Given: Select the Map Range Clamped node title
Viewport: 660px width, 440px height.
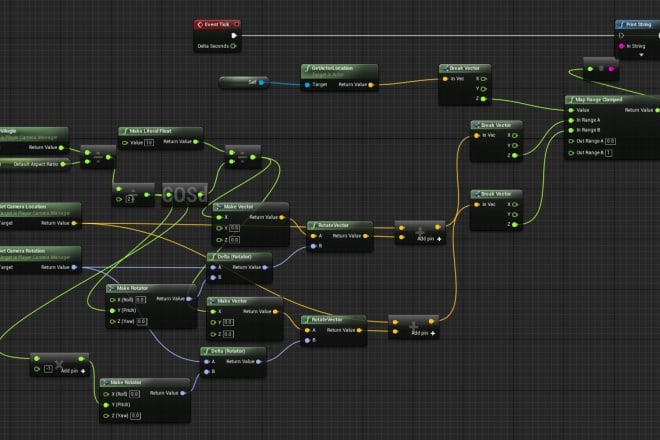Looking at the screenshot, I should (599, 100).
